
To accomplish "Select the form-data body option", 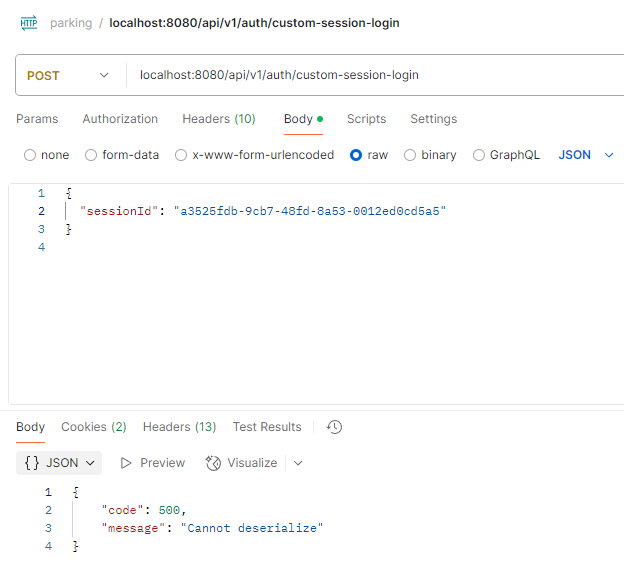I will pyautogui.click(x=122, y=155).
